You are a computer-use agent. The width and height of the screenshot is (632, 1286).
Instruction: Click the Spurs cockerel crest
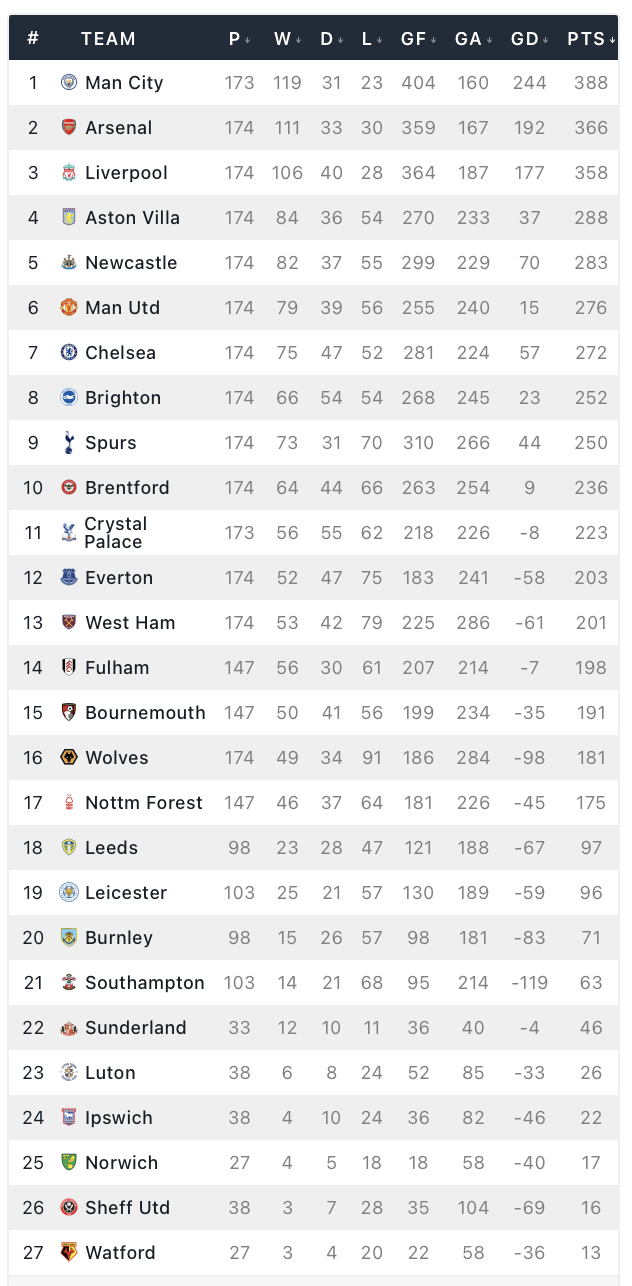[69, 442]
